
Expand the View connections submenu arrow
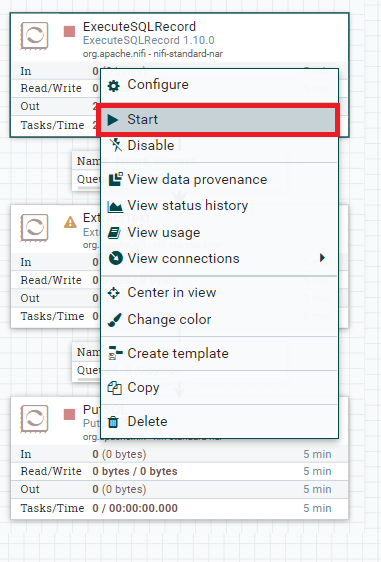[322, 258]
